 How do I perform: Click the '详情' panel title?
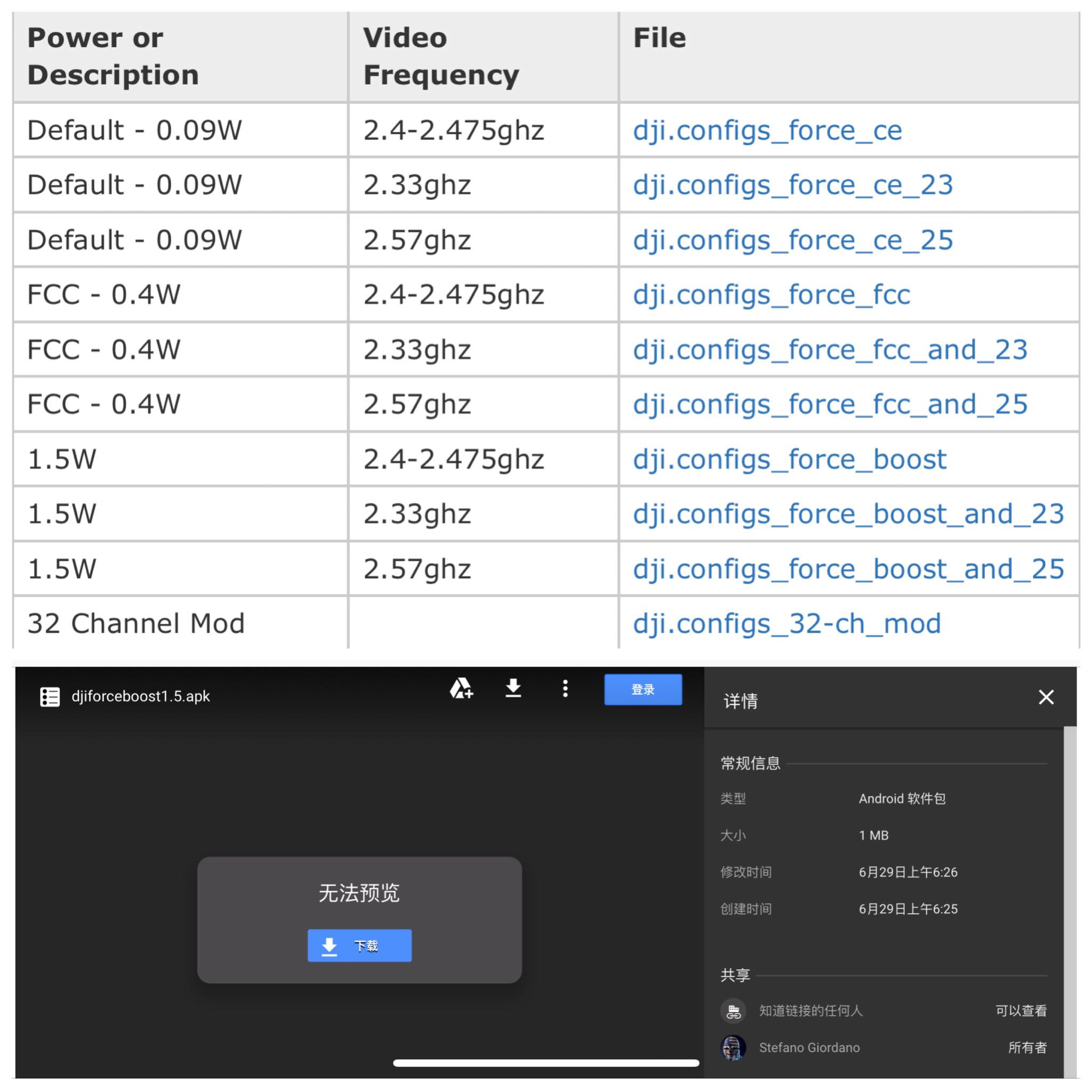(x=741, y=702)
